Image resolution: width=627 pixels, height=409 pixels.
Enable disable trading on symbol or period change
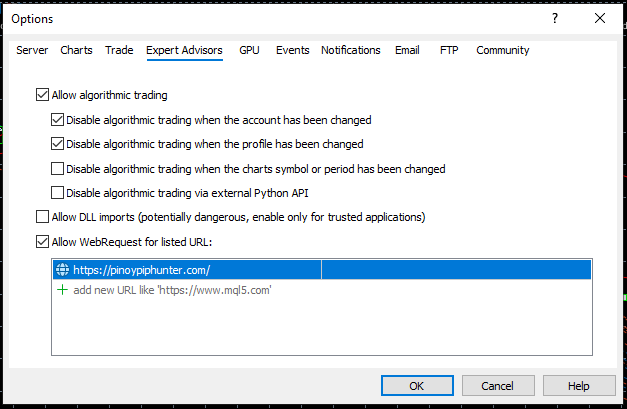click(58, 169)
